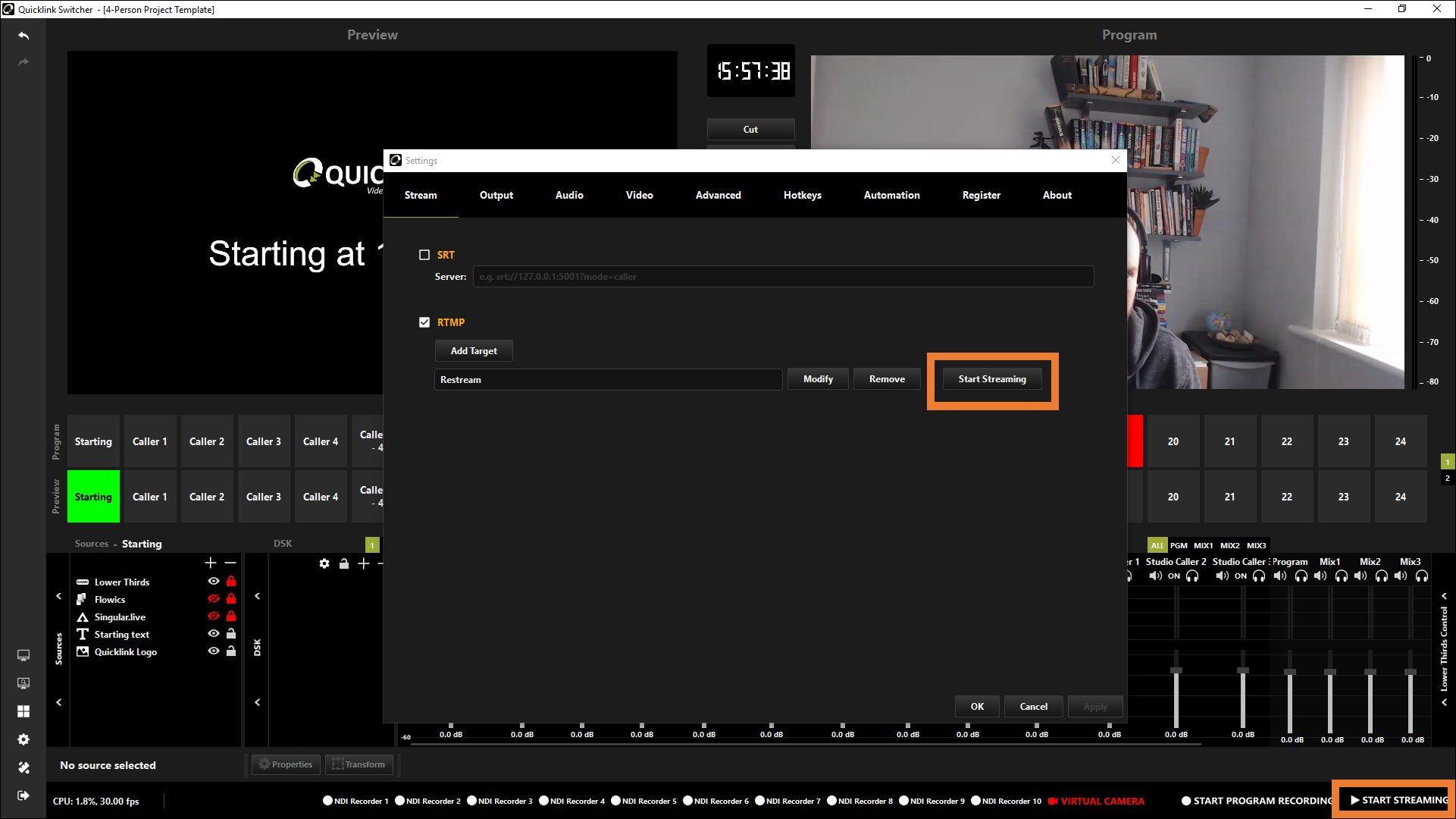Uncheck the RTMP checkbox
1456x819 pixels.
coord(424,322)
